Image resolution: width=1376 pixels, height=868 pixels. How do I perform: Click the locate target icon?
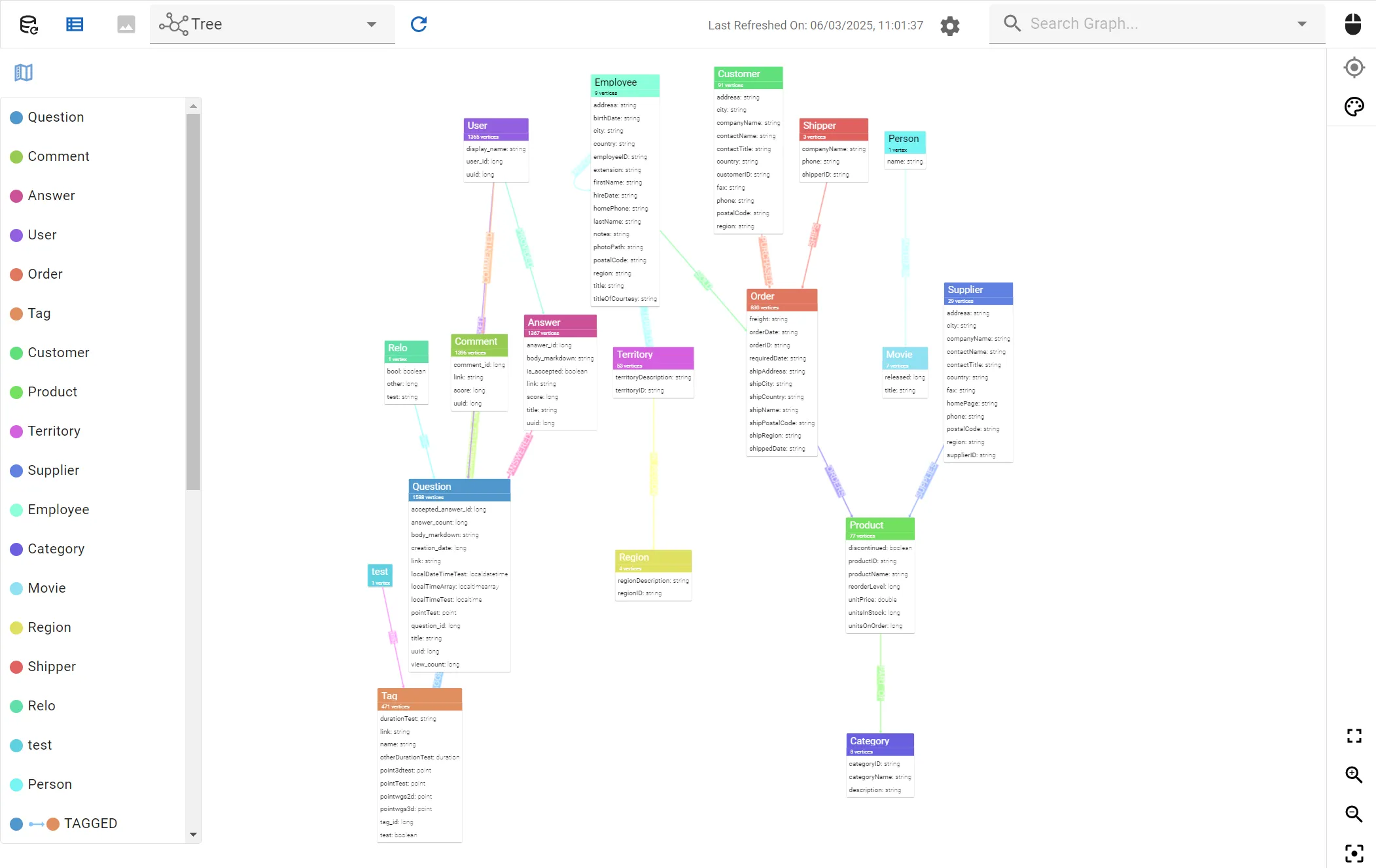(x=1354, y=67)
